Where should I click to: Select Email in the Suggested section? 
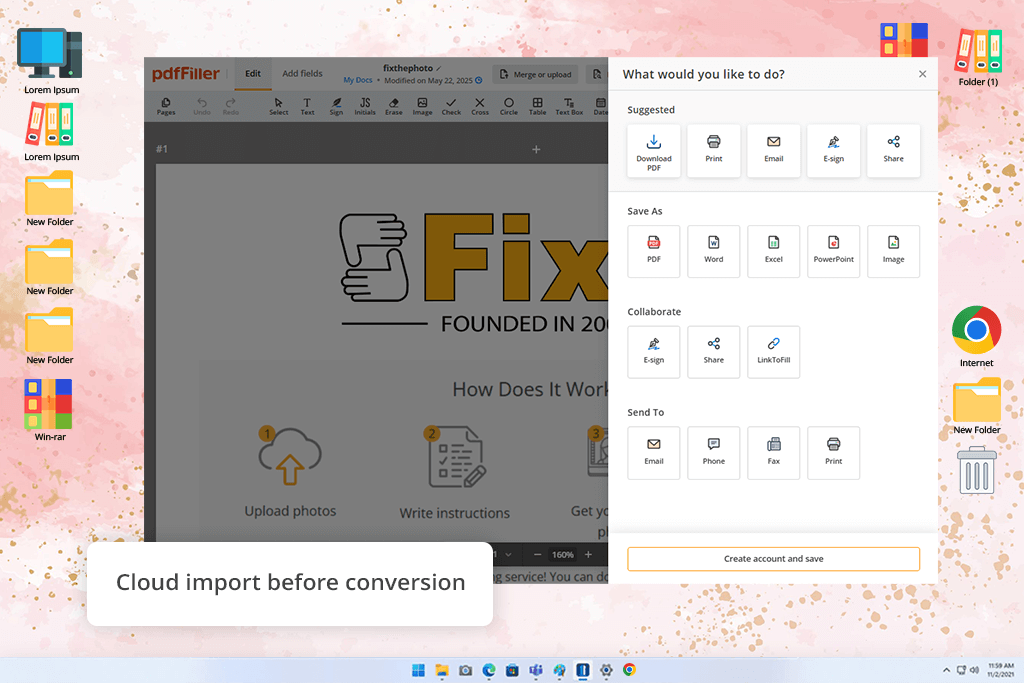pyautogui.click(x=774, y=151)
